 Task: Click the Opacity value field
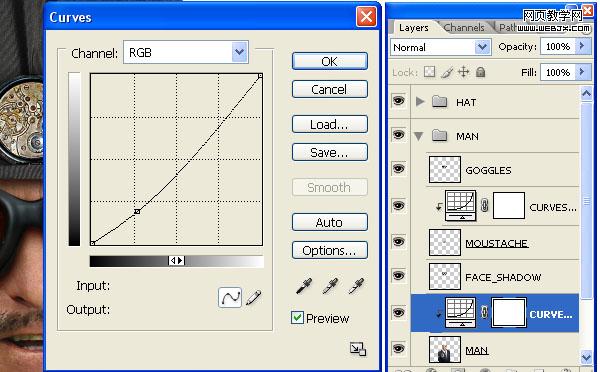coord(558,46)
